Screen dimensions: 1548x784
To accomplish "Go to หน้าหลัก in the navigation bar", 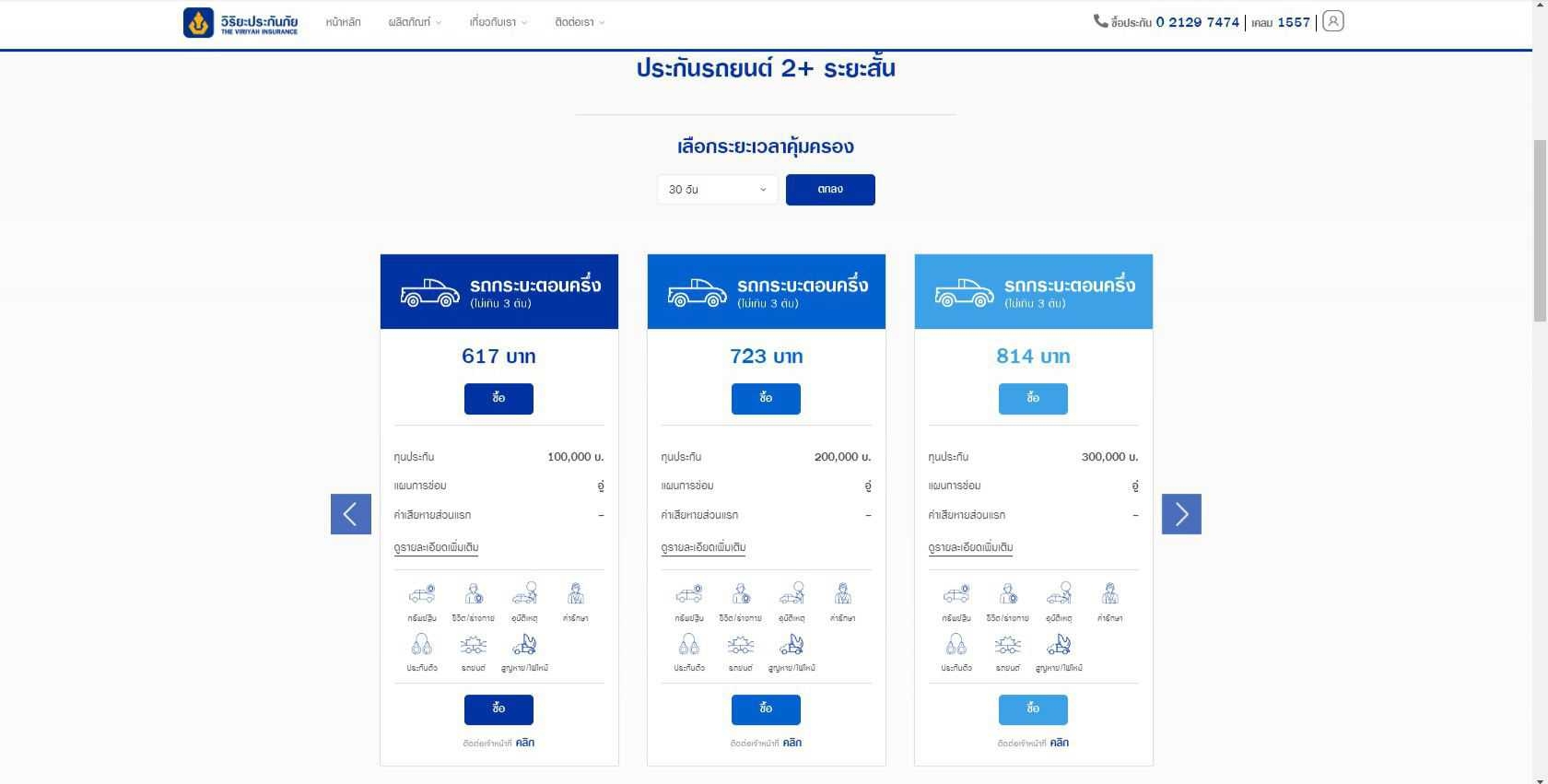I will 343,22.
